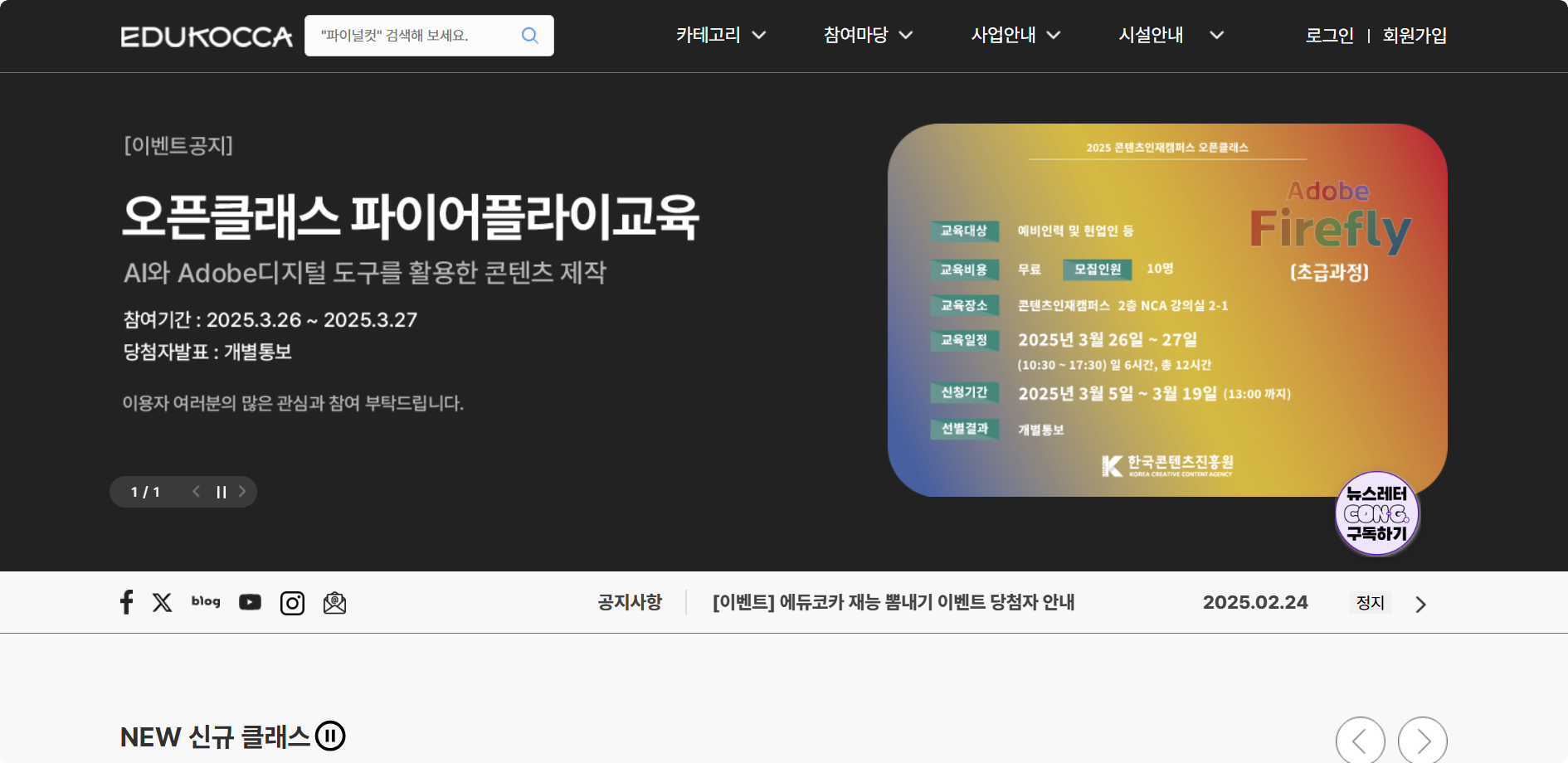
Task: Open the 오픈클래스 파이어플라이교육 headline
Action: (411, 217)
